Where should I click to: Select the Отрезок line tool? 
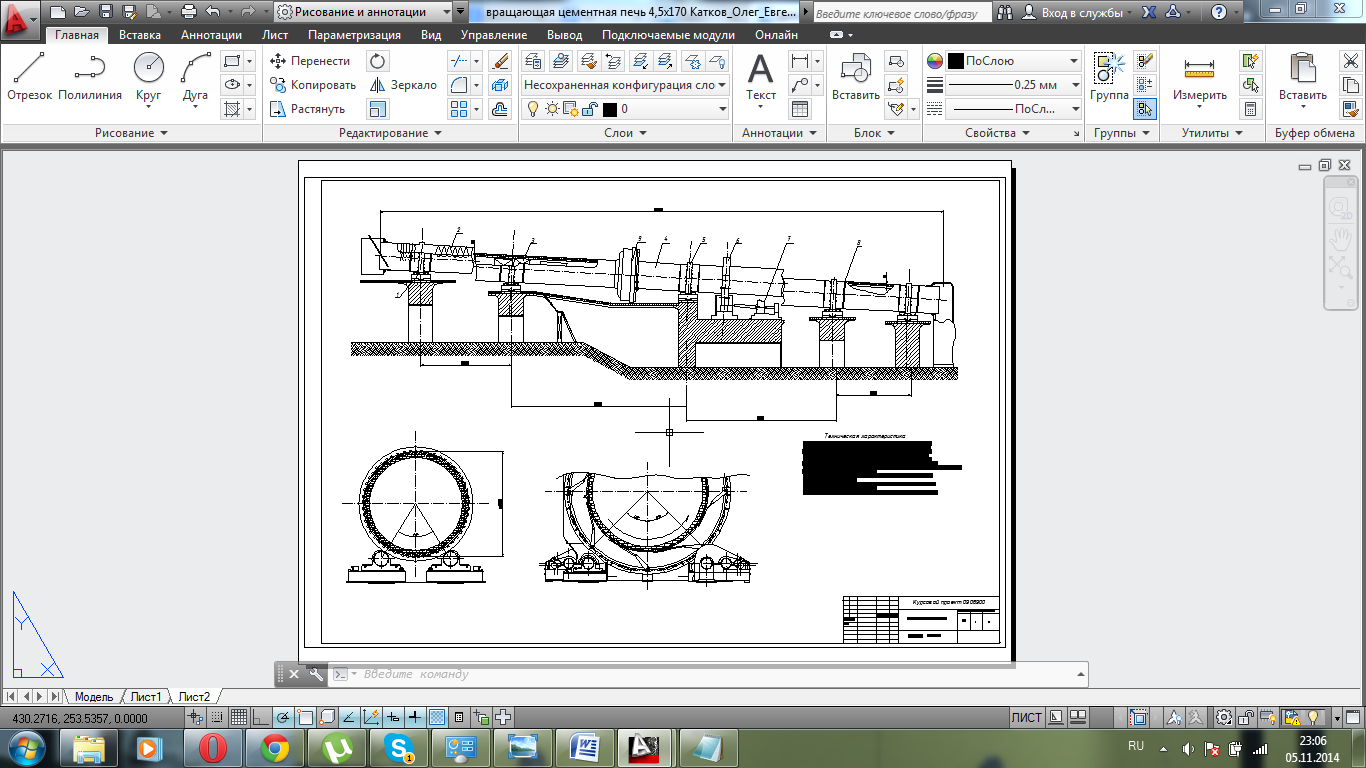29,77
